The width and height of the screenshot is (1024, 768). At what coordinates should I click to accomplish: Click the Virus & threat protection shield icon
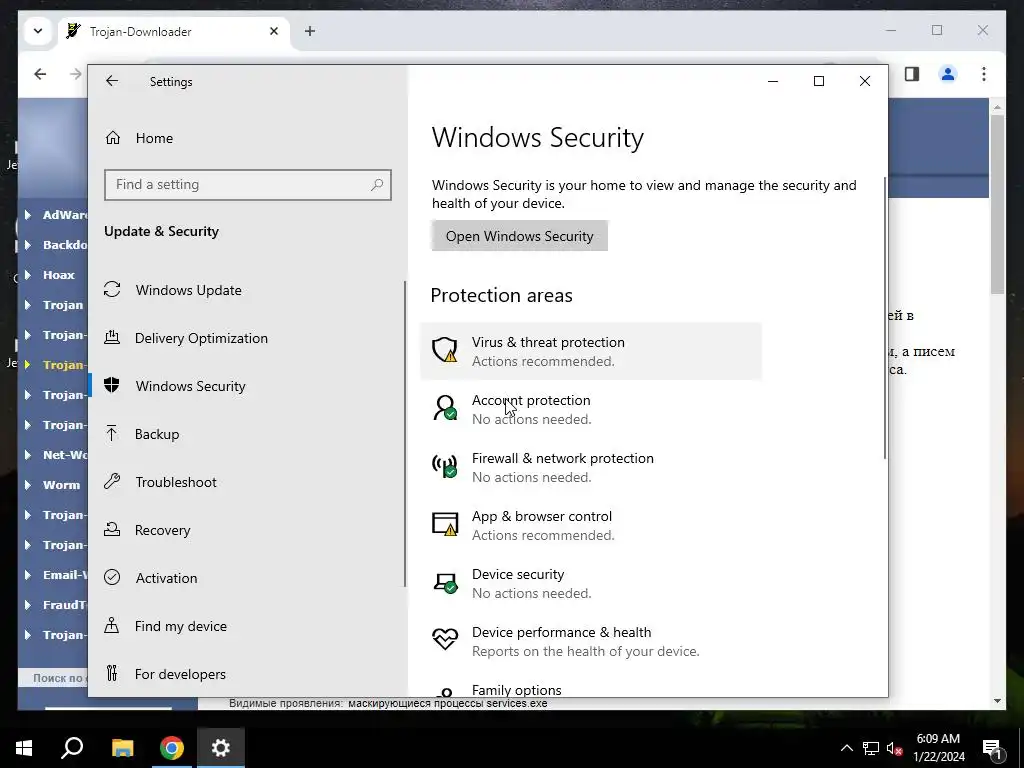pyautogui.click(x=445, y=349)
